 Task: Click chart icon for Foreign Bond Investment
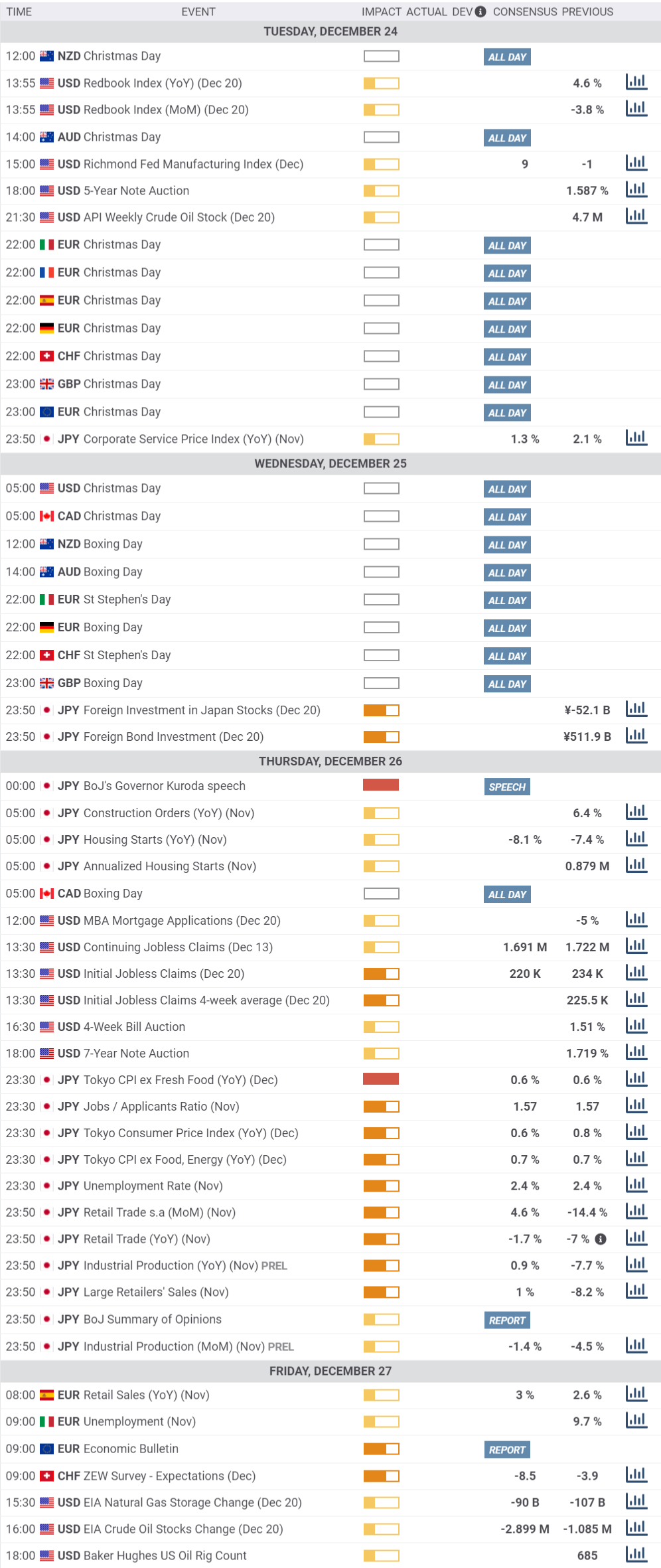click(636, 736)
